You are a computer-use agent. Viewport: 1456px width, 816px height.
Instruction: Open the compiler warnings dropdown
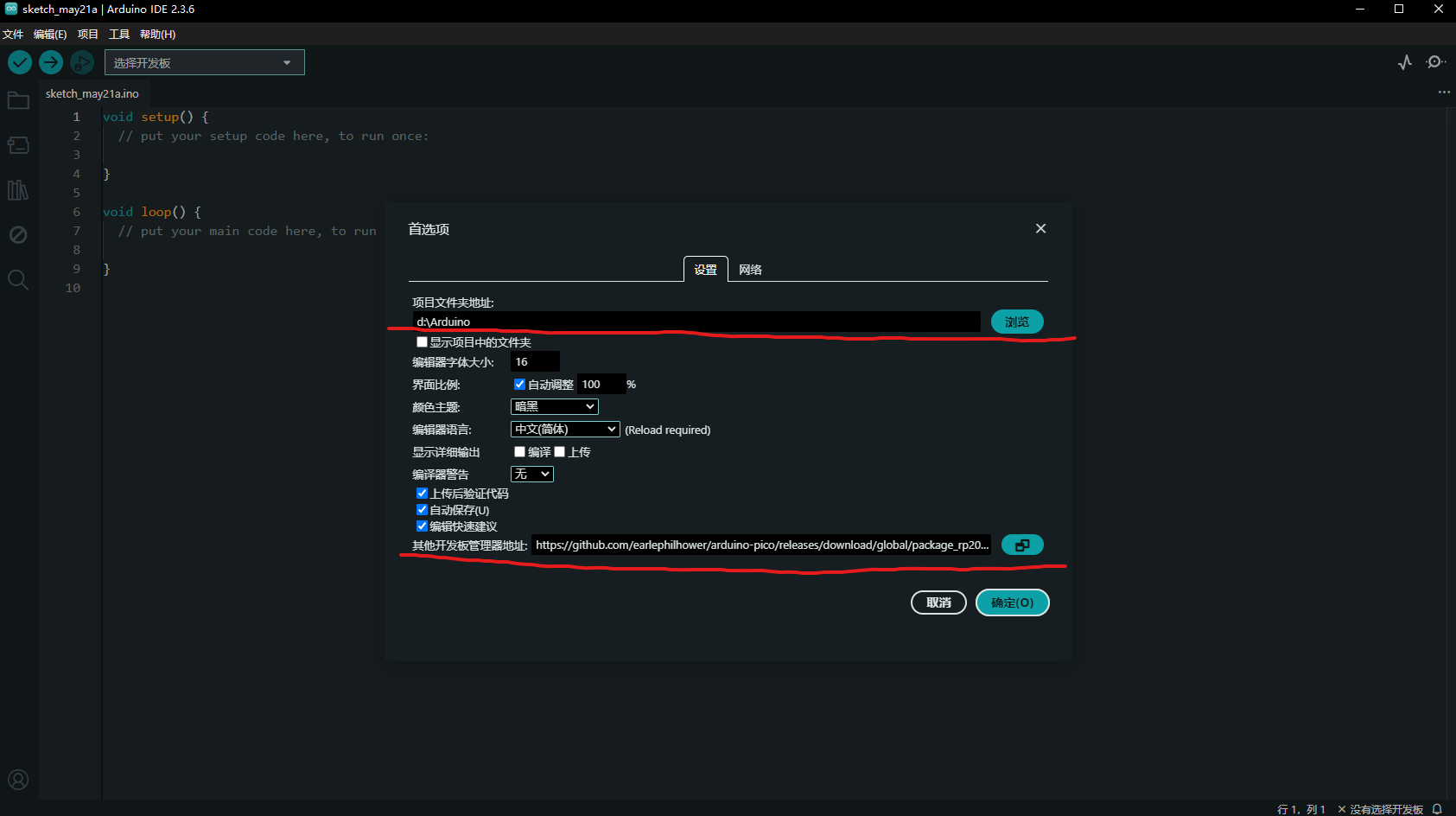coord(532,475)
